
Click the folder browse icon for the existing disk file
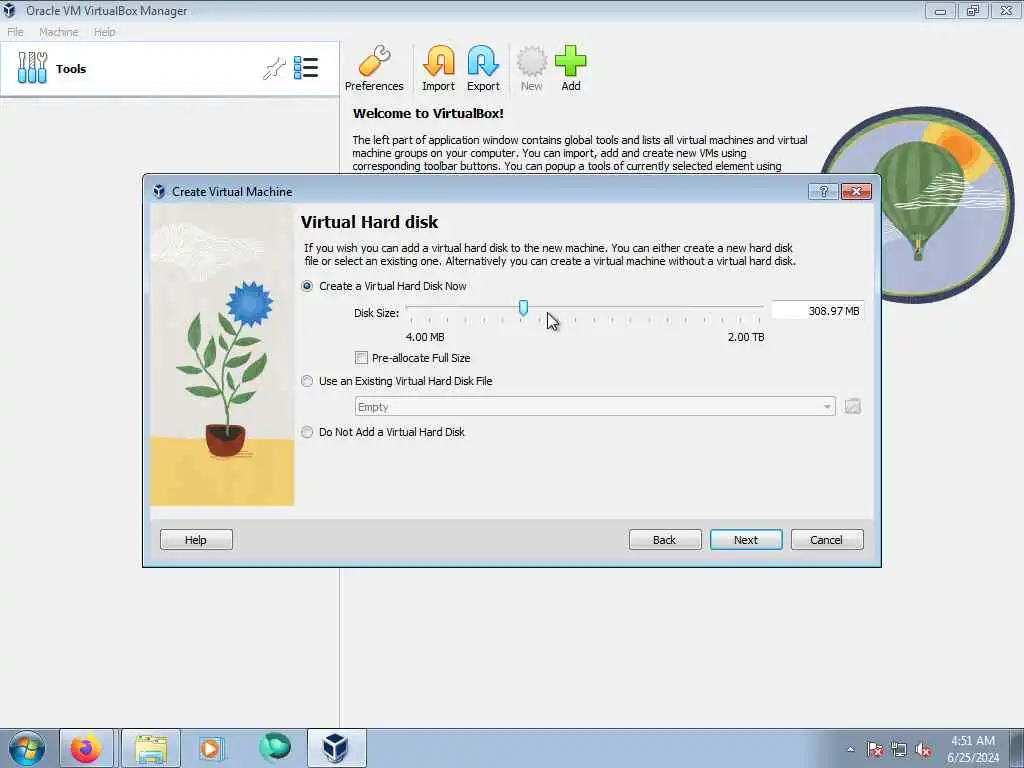click(852, 406)
